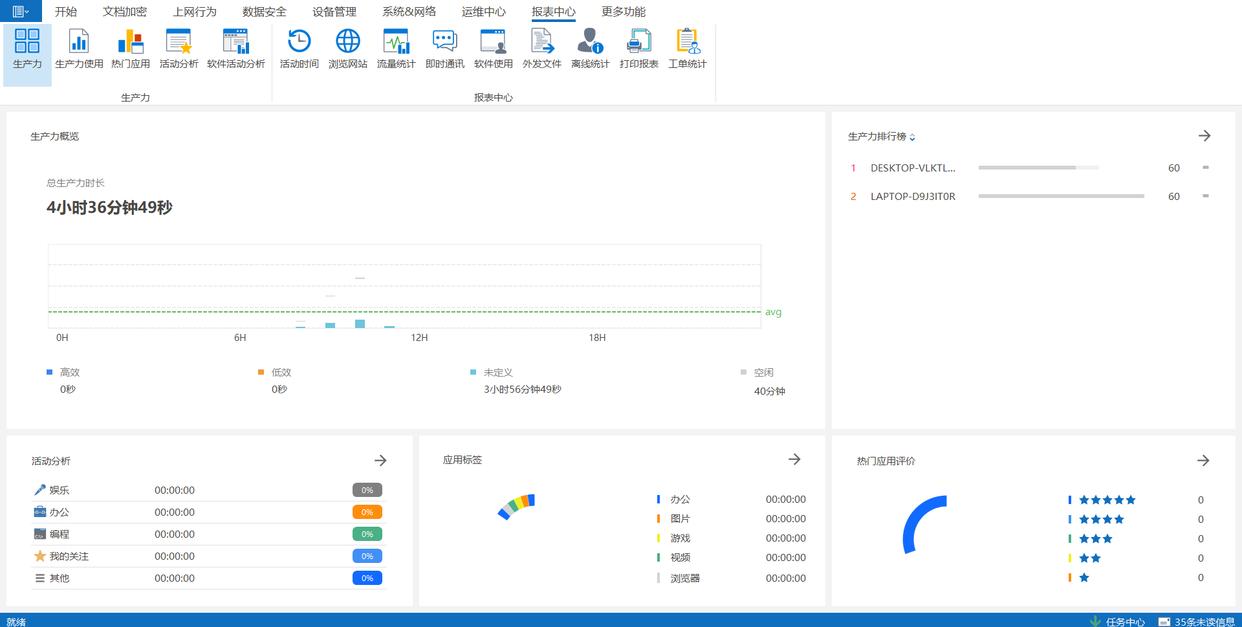
Task: Toggle the 未定义 legend series
Action: (x=496, y=372)
